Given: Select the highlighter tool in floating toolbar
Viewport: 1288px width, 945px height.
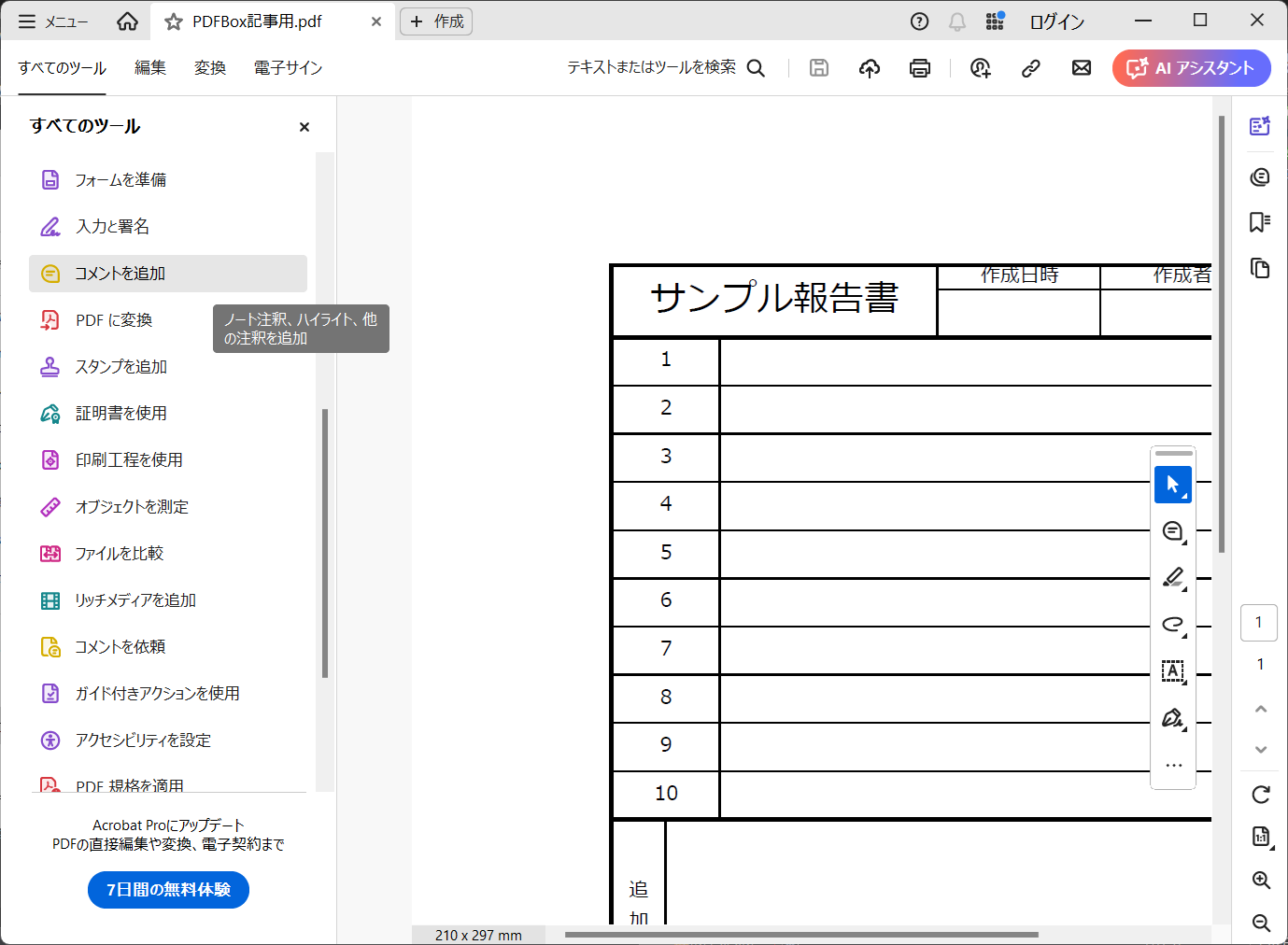Looking at the screenshot, I should click(x=1172, y=578).
